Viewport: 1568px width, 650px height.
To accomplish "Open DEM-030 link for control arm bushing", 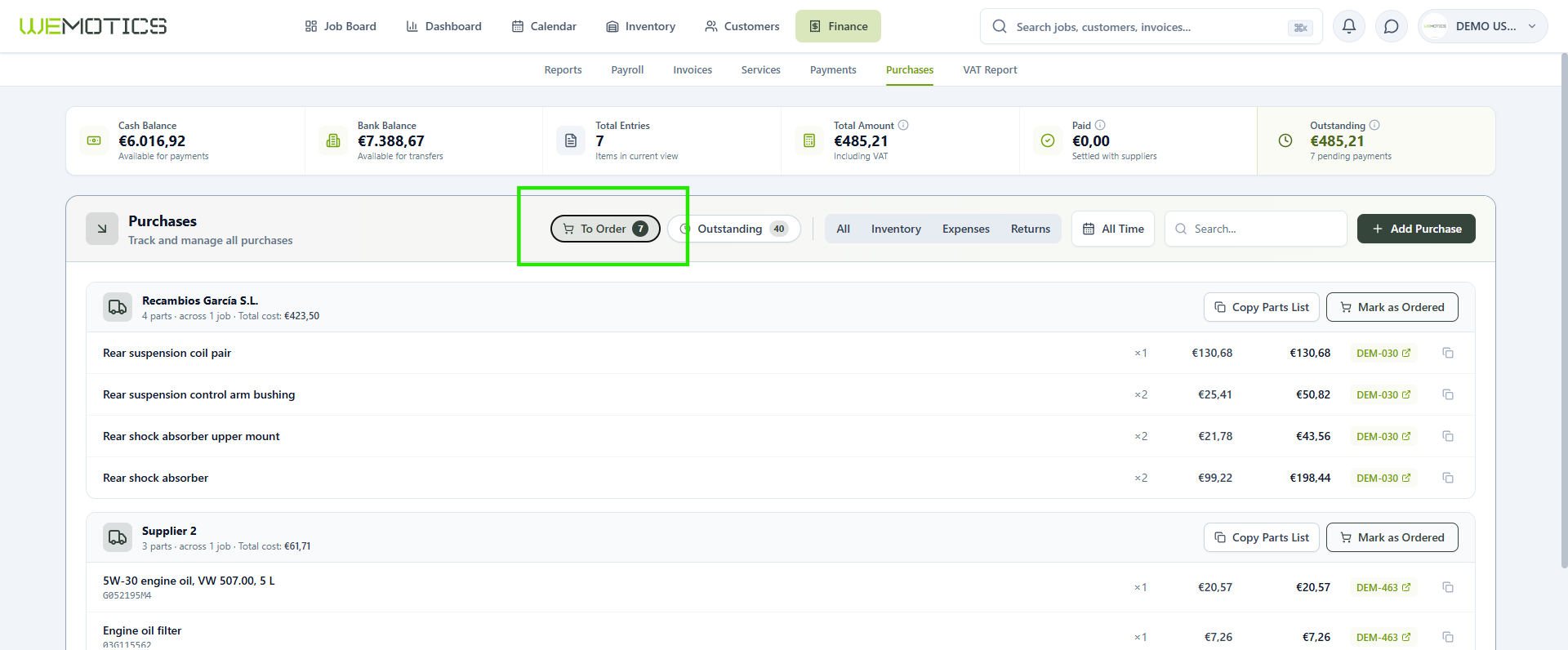I will (1383, 394).
